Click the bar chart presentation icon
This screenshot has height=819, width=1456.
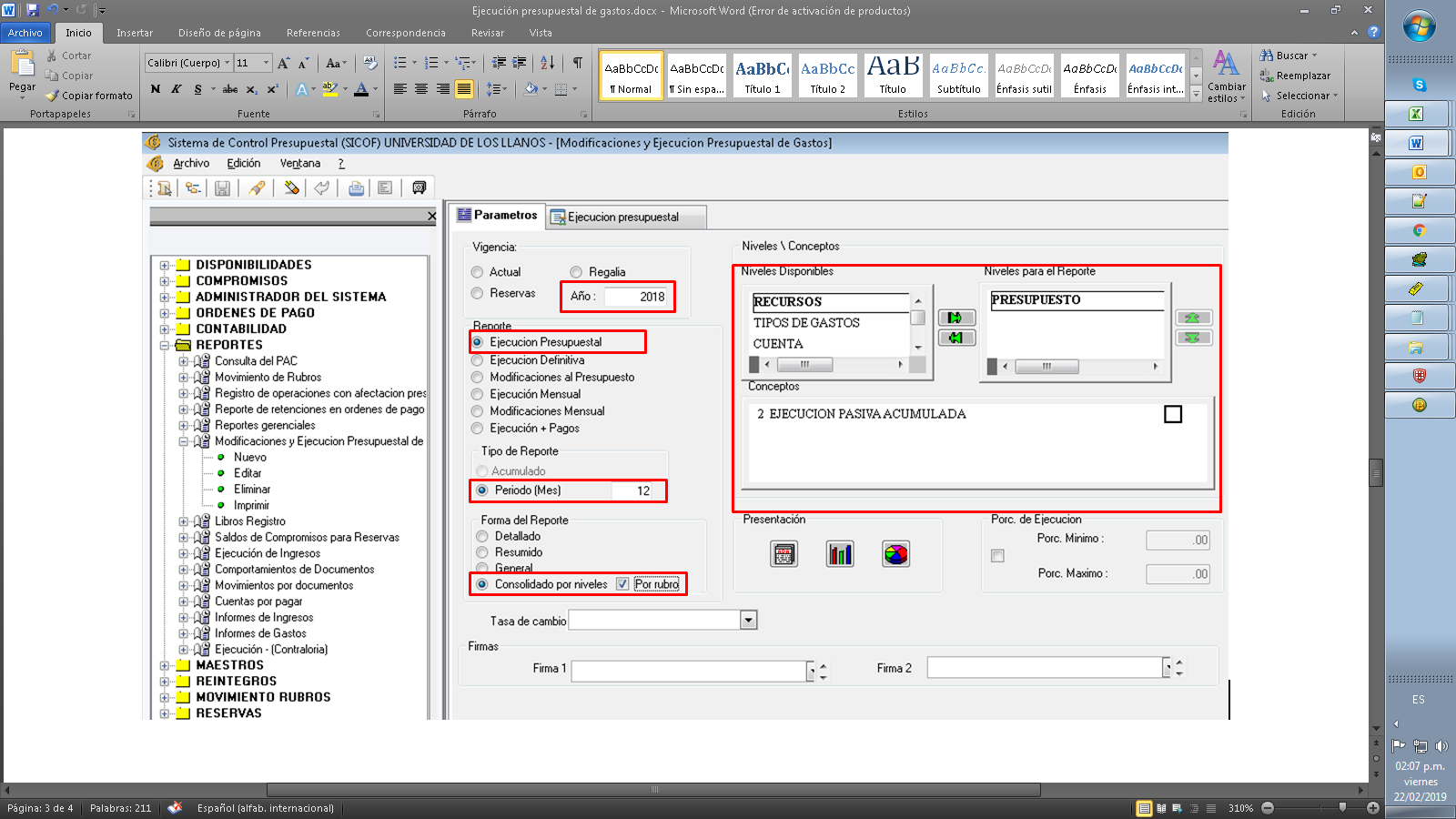point(840,553)
